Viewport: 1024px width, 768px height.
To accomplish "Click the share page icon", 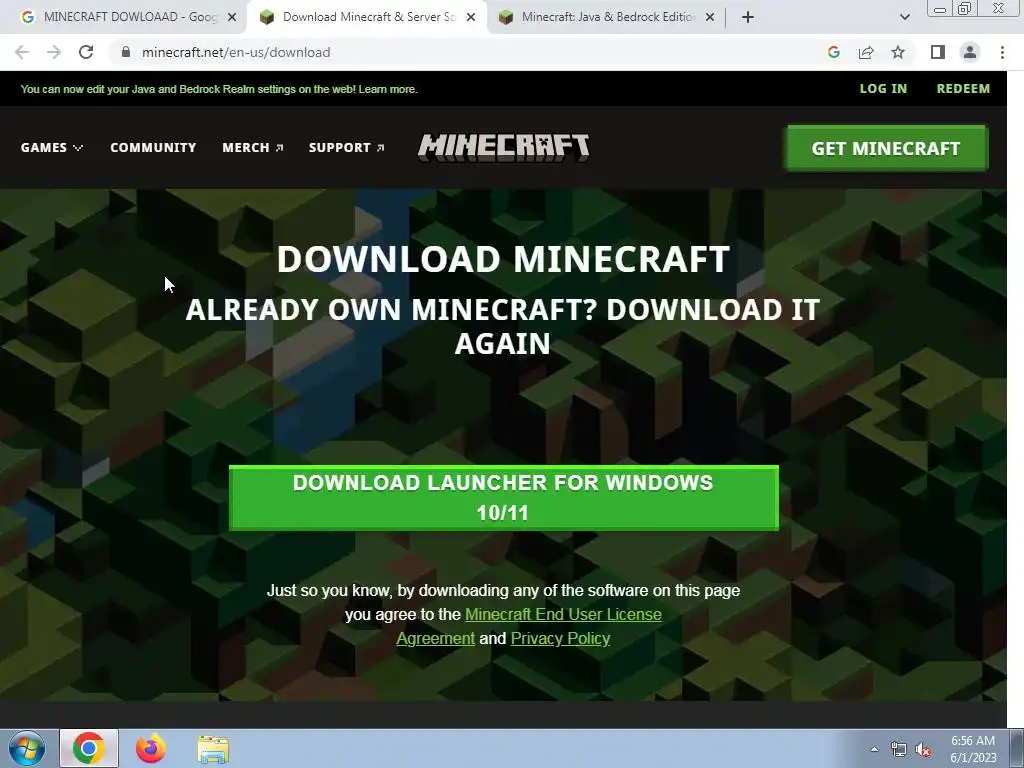I will point(866,52).
